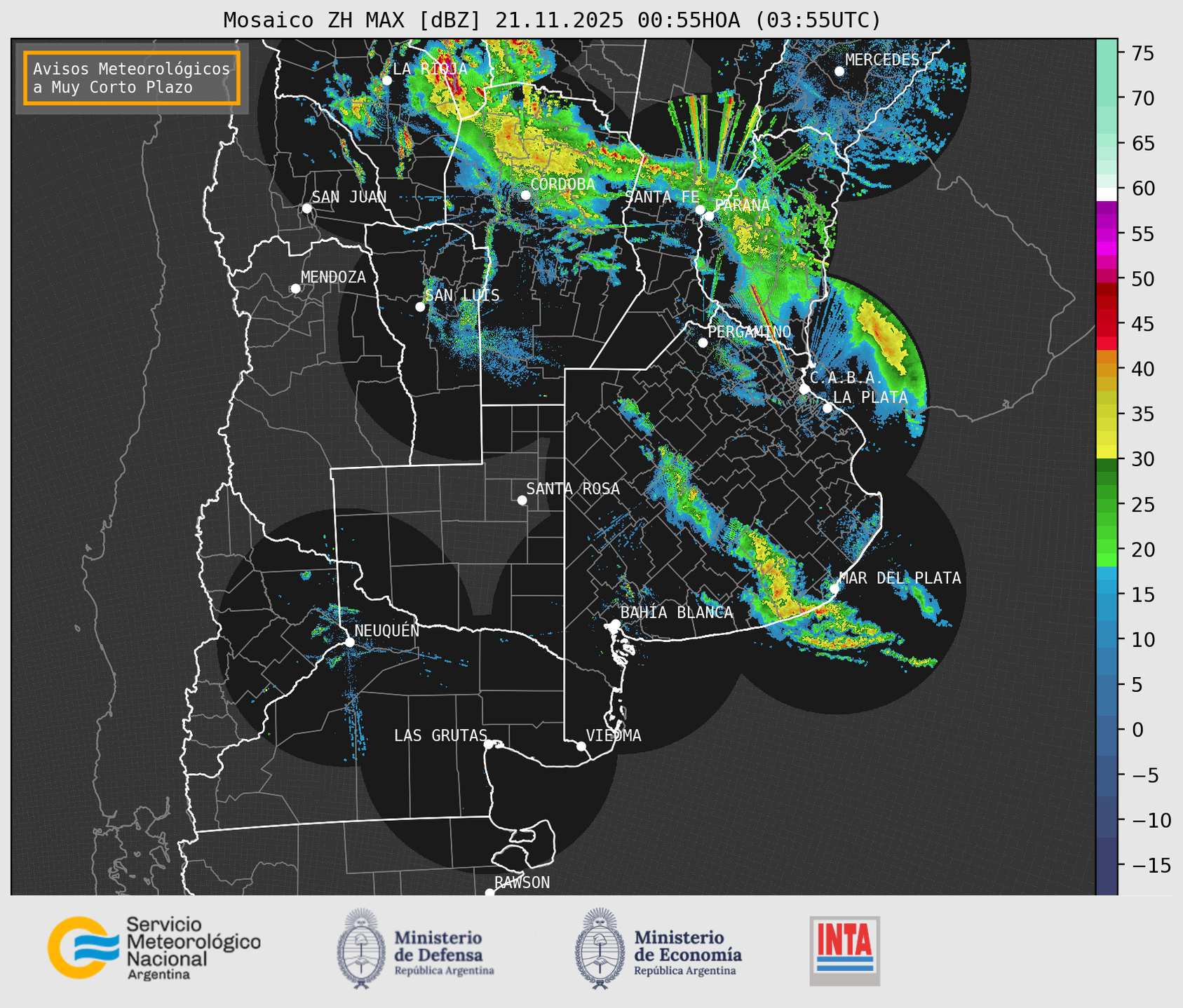Click the 45 dBZ red colorbar band
Viewport: 1183px width, 1008px height.
1107,324
